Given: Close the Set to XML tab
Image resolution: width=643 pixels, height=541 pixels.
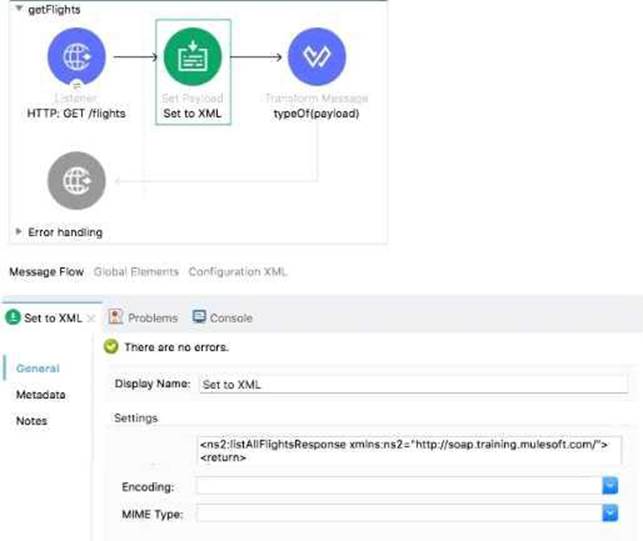Looking at the screenshot, I should pos(92,318).
